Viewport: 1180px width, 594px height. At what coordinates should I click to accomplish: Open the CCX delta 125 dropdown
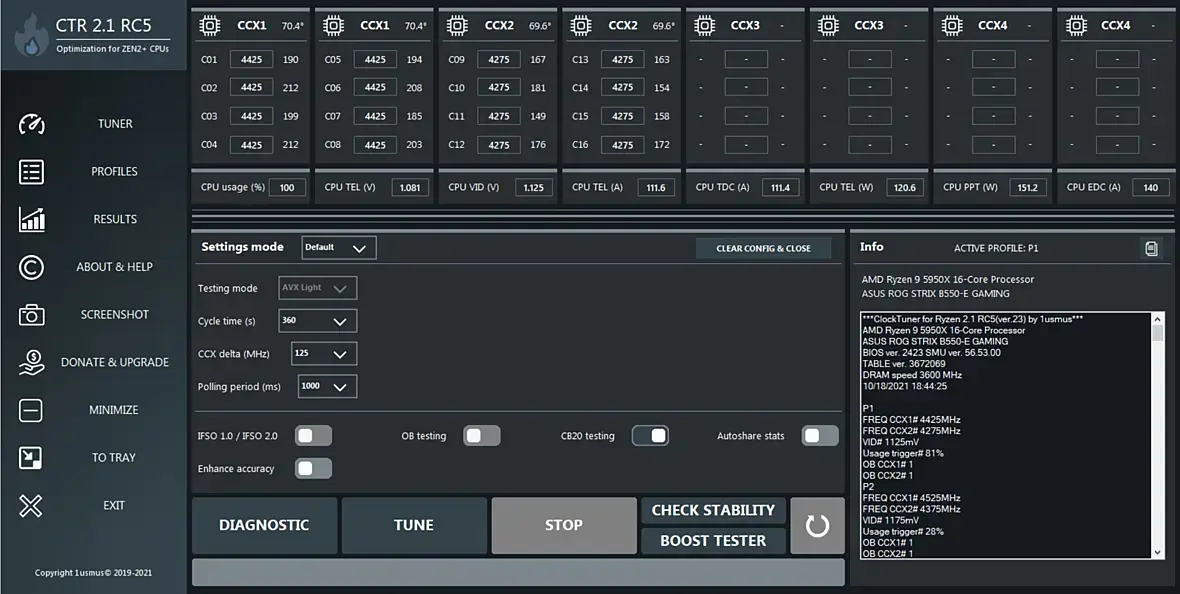coord(324,353)
